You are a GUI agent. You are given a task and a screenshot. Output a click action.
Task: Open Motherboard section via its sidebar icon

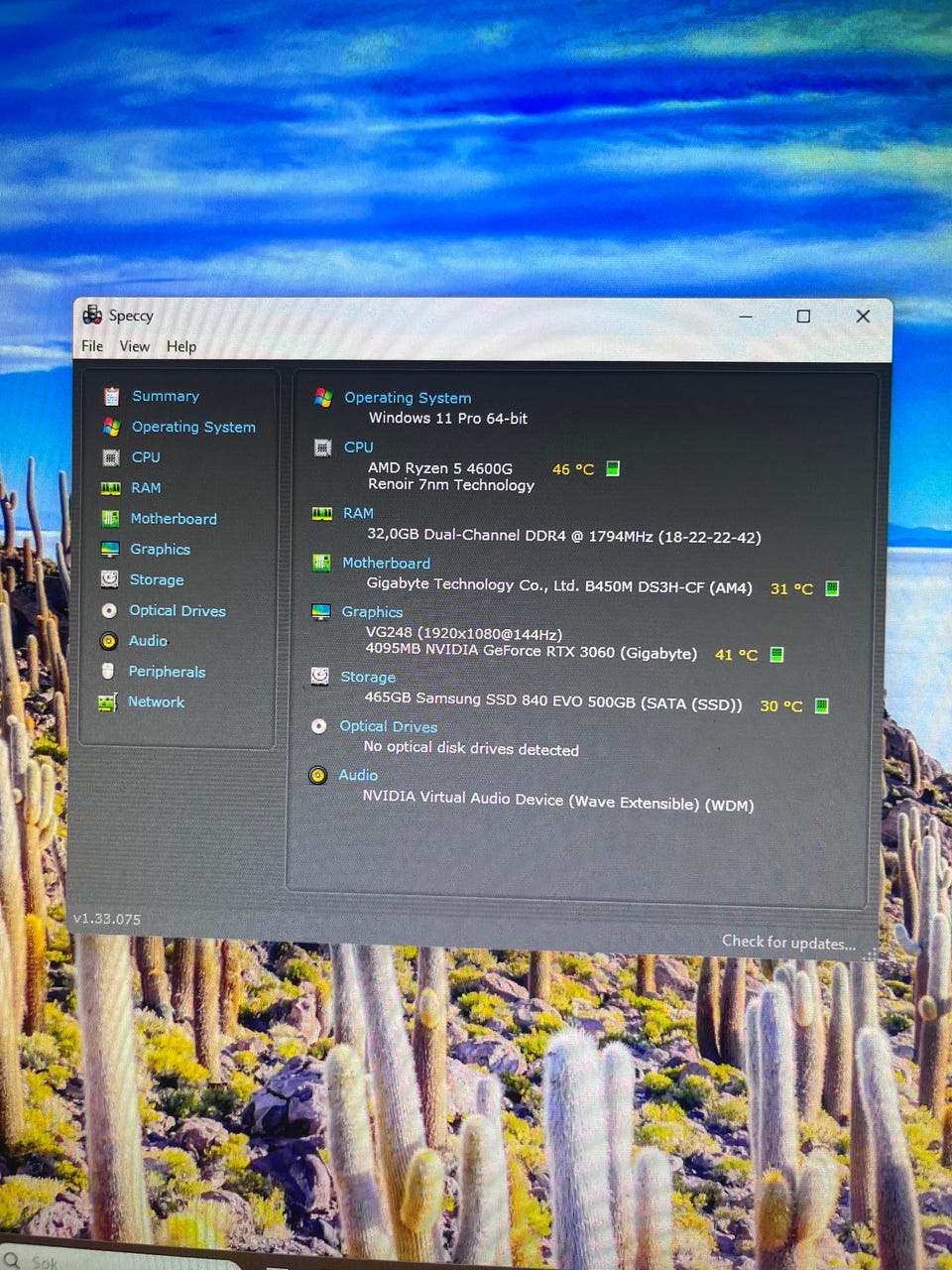pos(111,519)
